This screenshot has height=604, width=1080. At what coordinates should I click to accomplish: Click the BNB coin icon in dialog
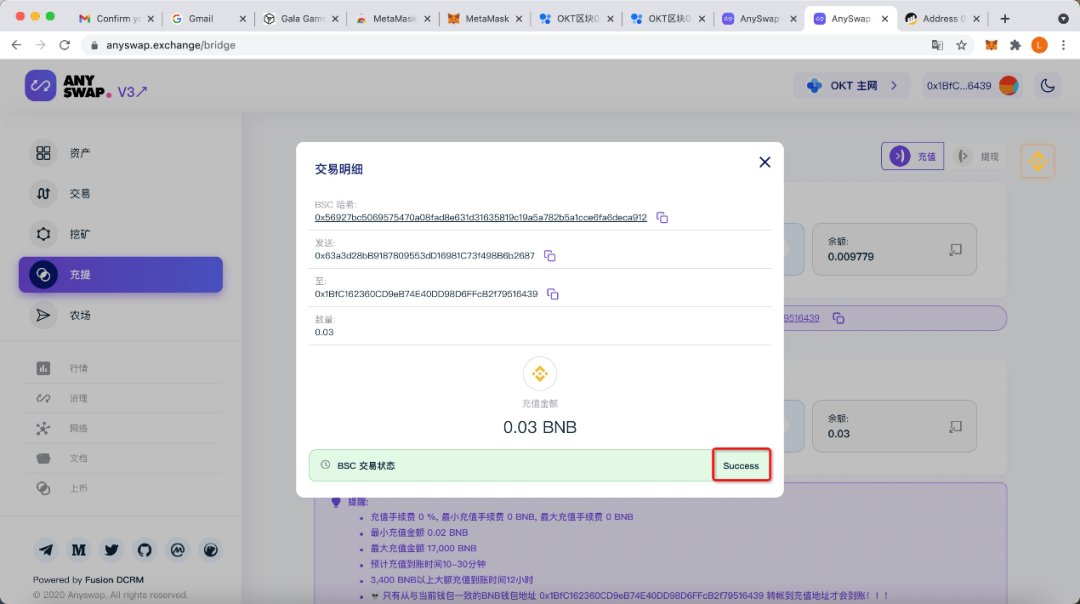point(539,374)
